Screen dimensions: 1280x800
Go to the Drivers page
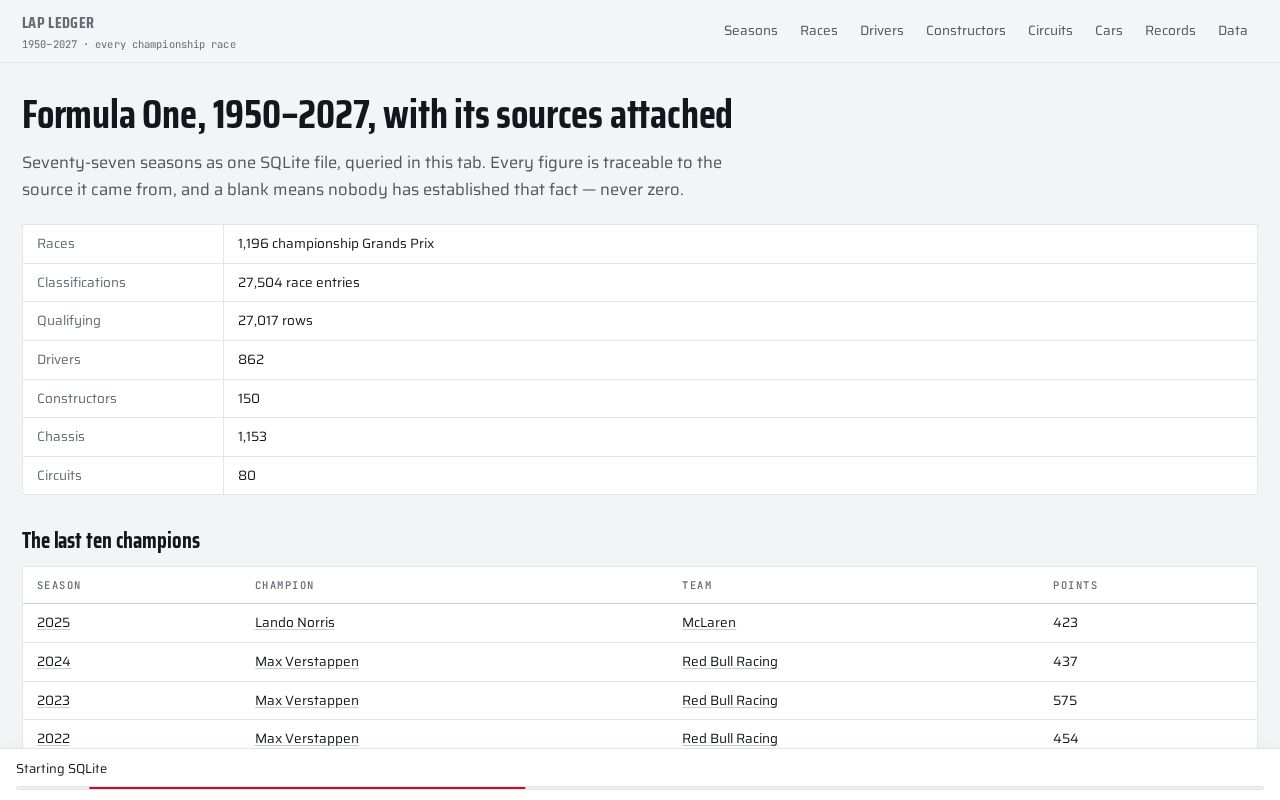click(881, 30)
